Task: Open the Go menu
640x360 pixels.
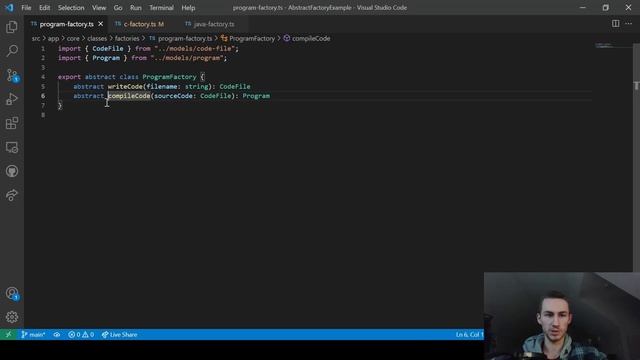Action: pyautogui.click(x=118, y=8)
